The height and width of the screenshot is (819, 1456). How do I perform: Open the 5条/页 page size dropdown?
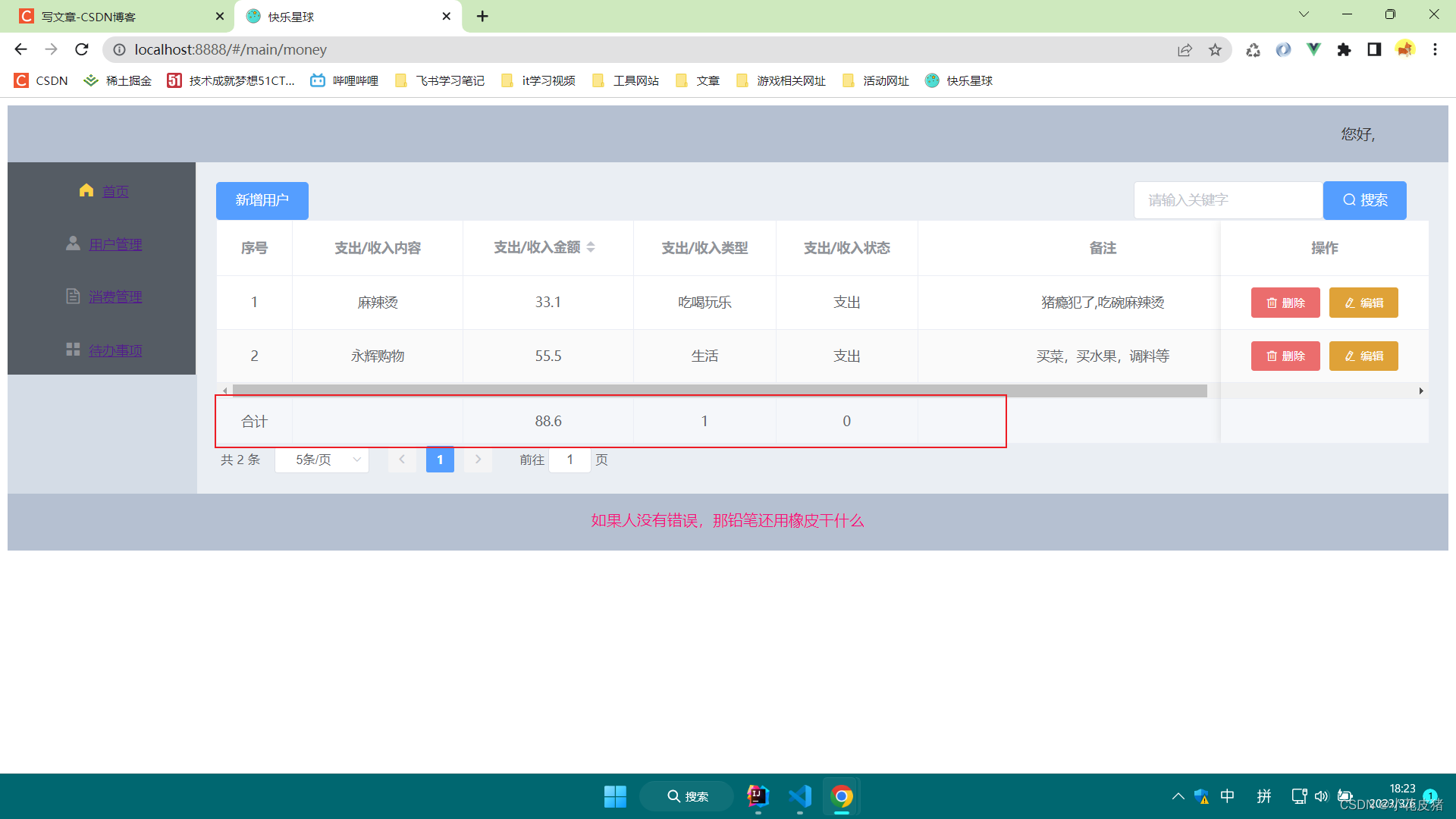click(x=322, y=460)
